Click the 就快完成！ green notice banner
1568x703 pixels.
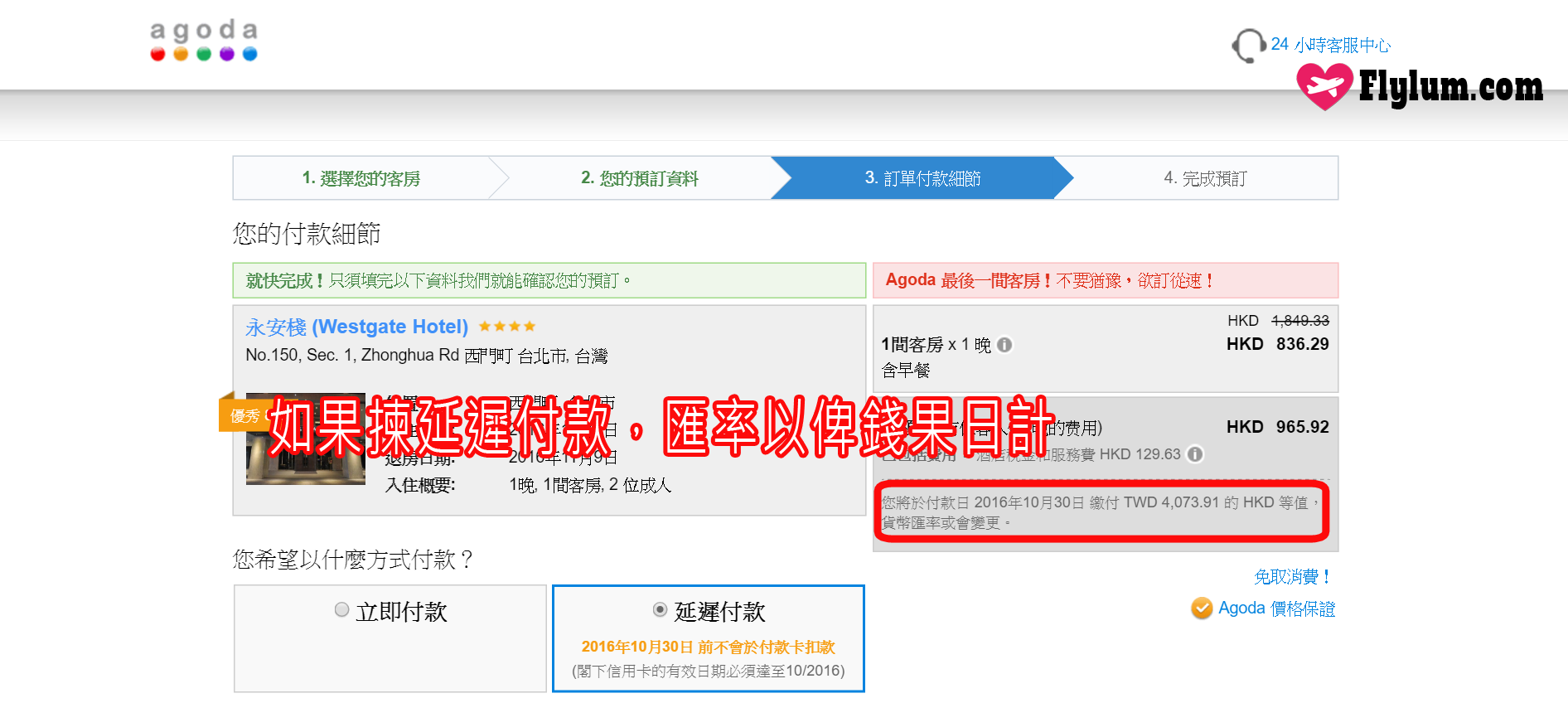(x=549, y=280)
